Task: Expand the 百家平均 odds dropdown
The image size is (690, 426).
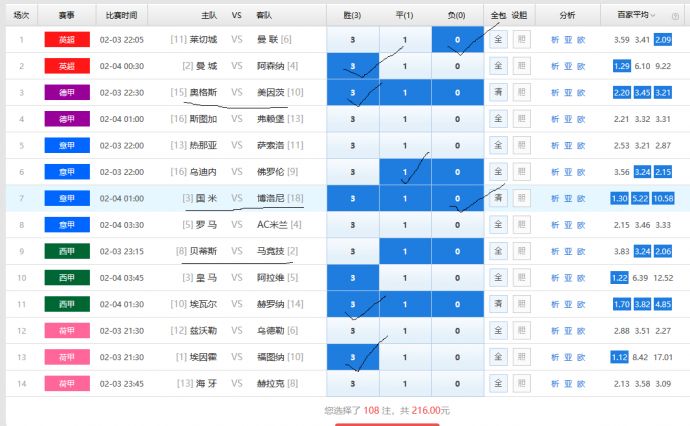Action: pos(654,15)
